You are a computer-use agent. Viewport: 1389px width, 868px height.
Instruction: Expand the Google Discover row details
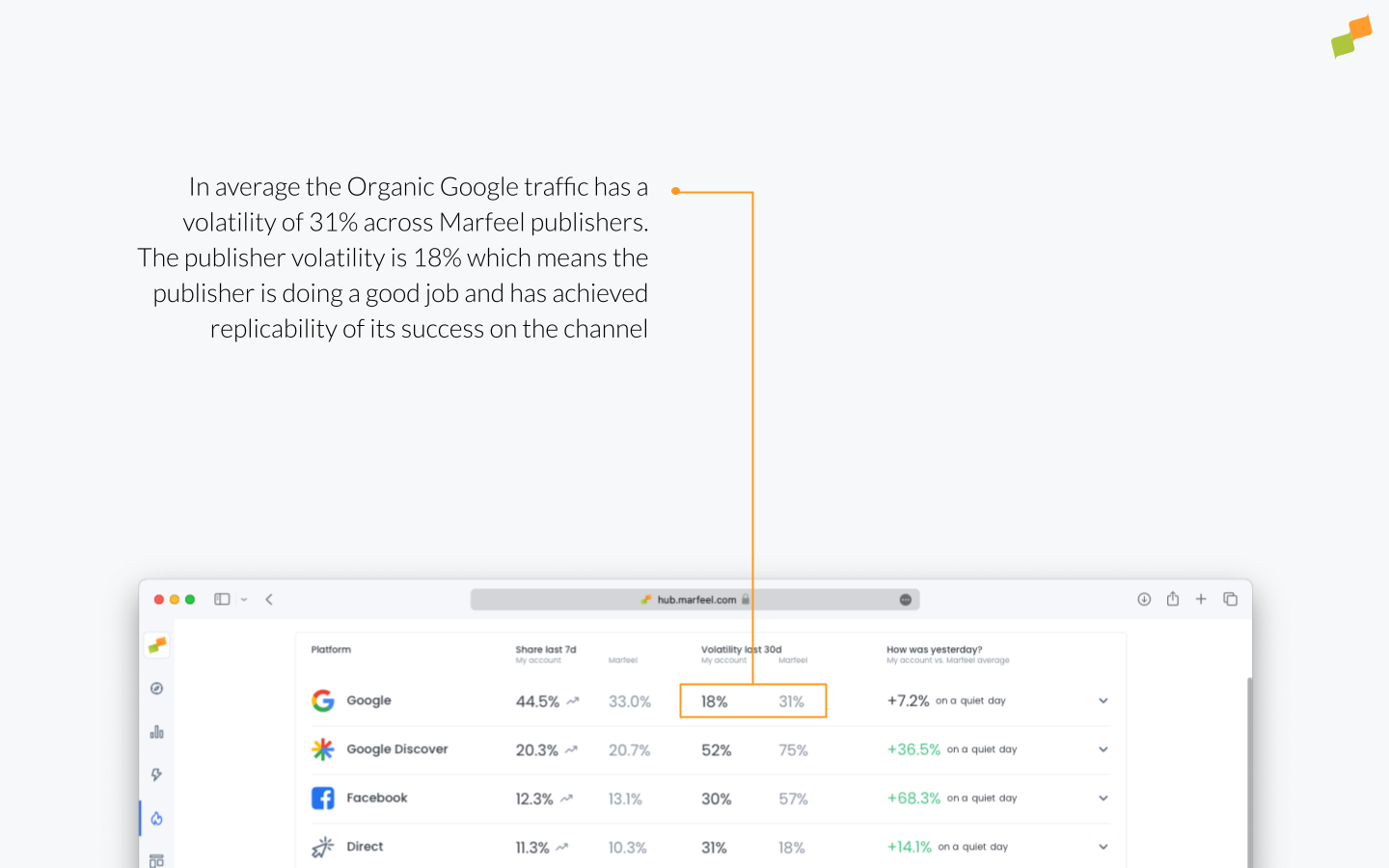[x=1103, y=749]
